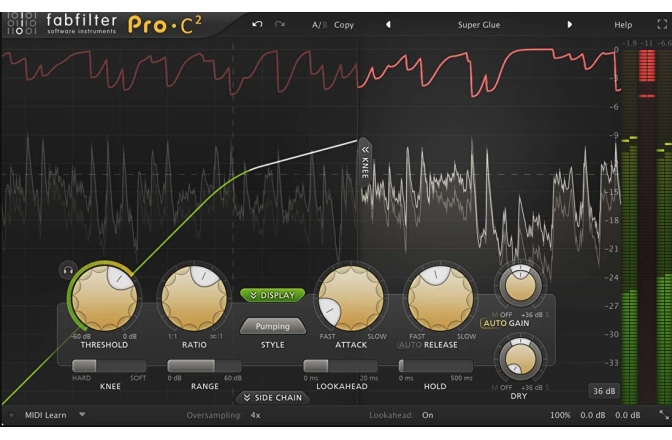Click the resize interface arrows icon
Viewport: 672px width, 440px height.
coord(664,415)
